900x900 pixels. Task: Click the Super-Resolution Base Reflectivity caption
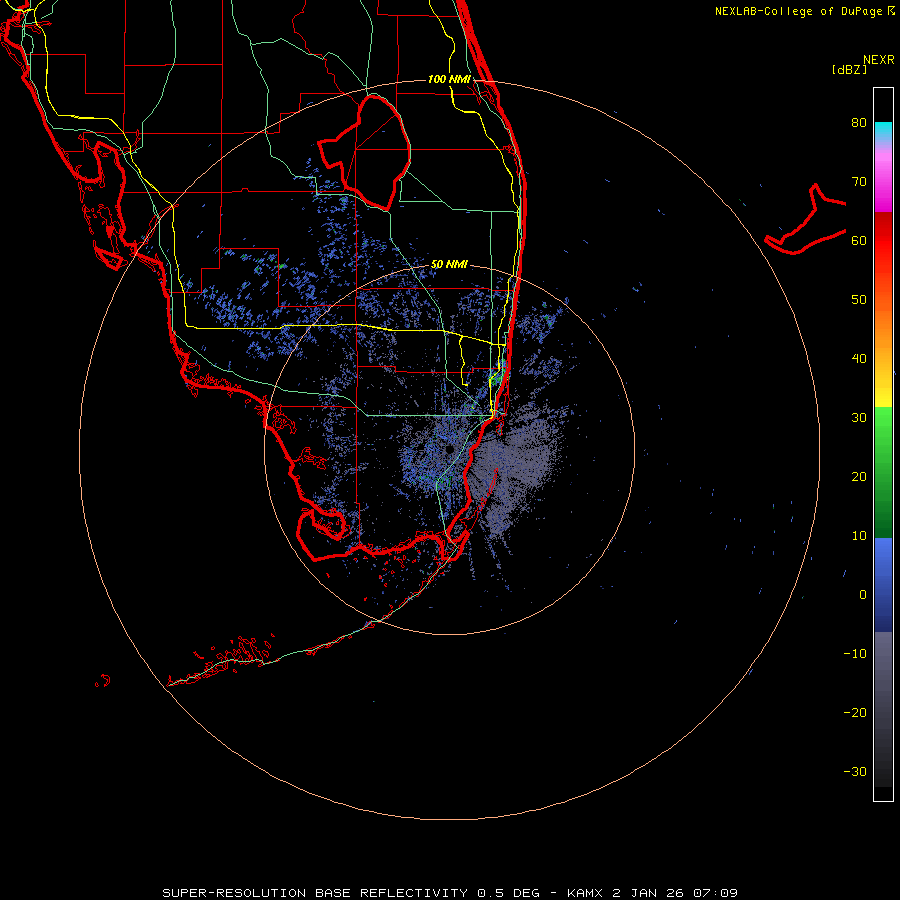point(449,893)
